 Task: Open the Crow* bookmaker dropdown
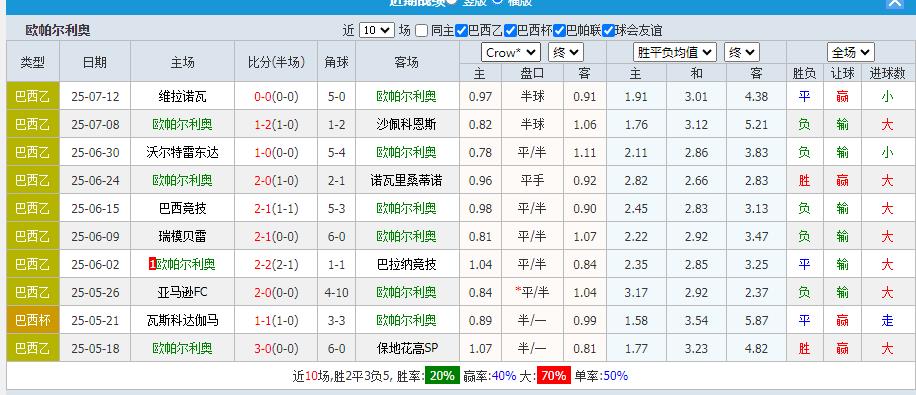pos(511,53)
